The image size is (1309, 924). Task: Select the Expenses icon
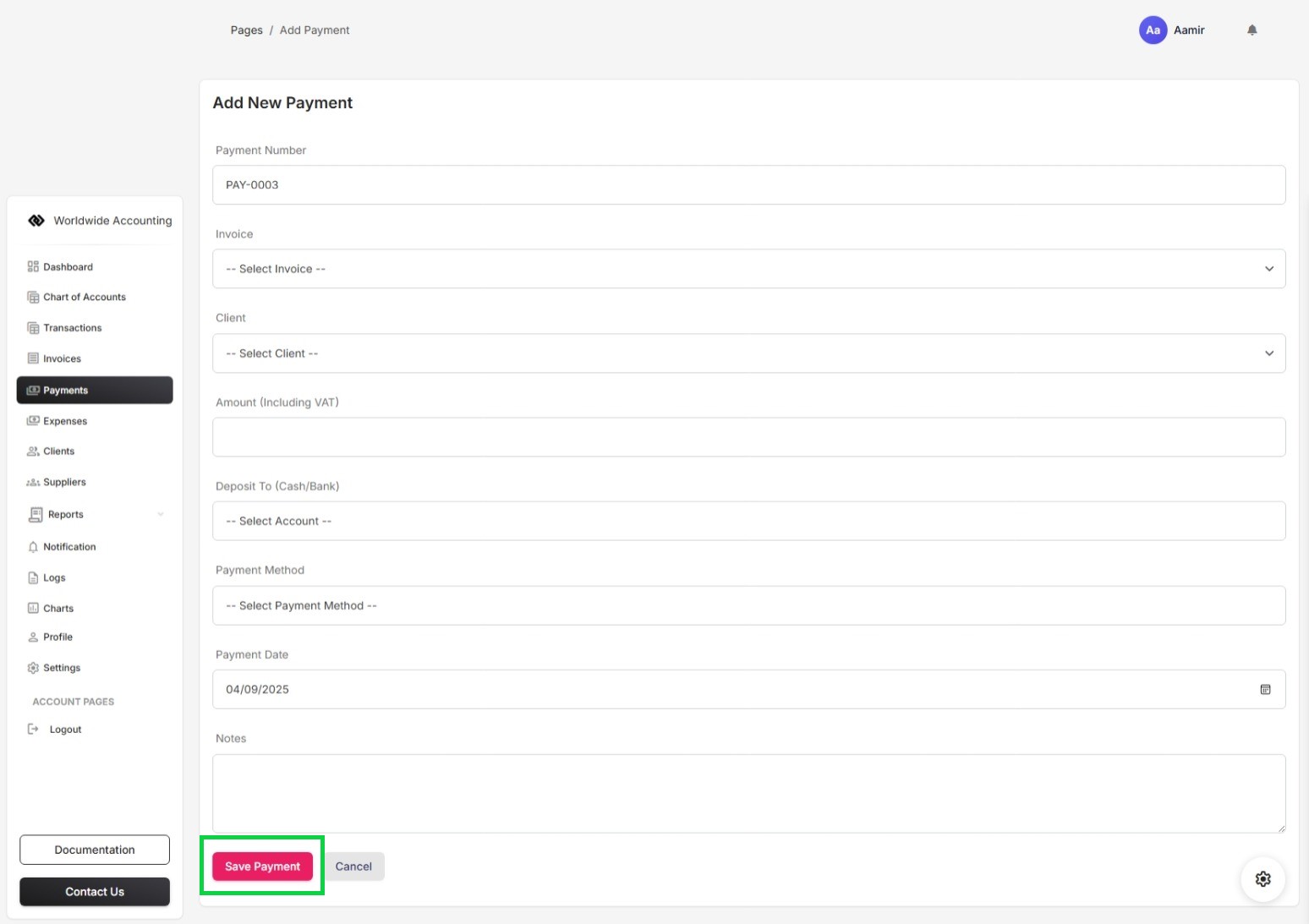[x=33, y=420]
